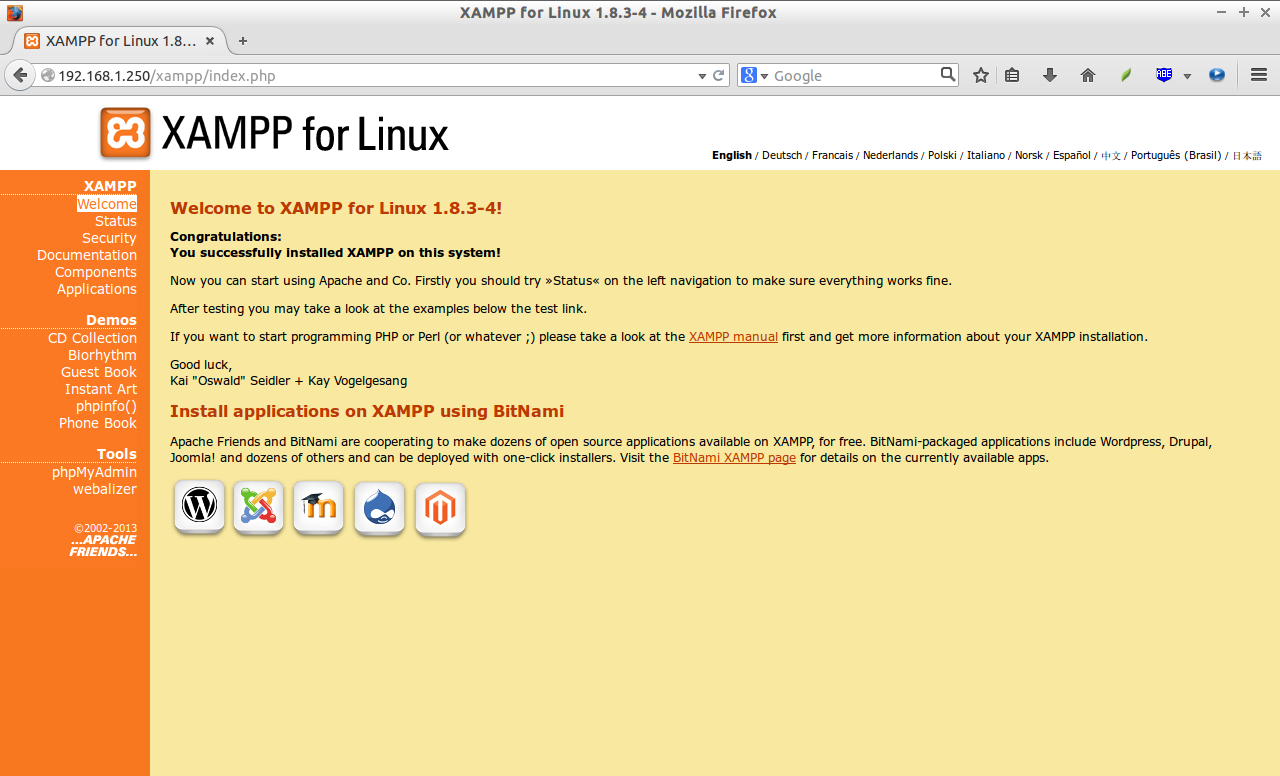Switch language to Nederlands
The image size is (1280, 776).
pos(890,155)
